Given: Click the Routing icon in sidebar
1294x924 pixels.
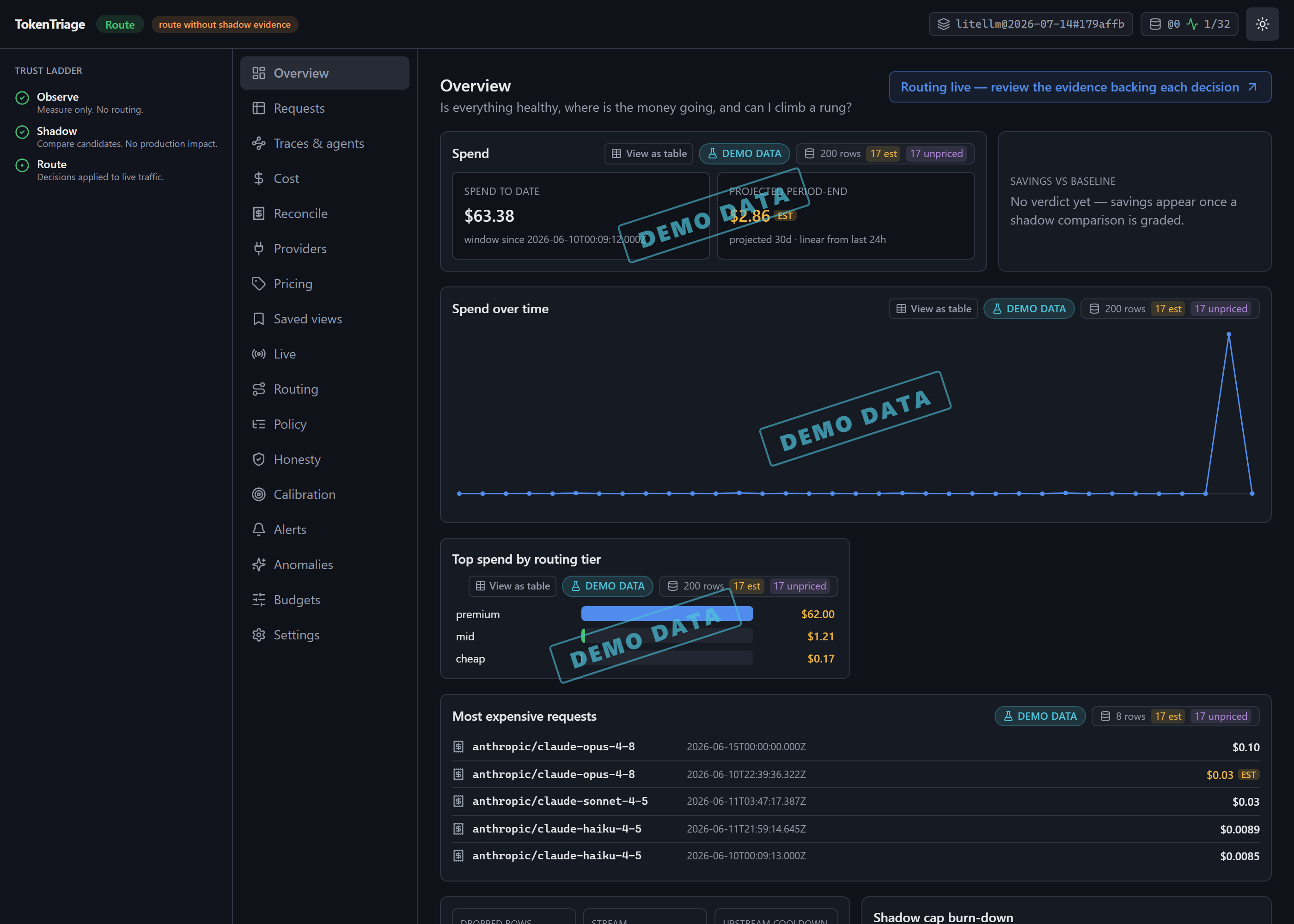Looking at the screenshot, I should pos(258,389).
